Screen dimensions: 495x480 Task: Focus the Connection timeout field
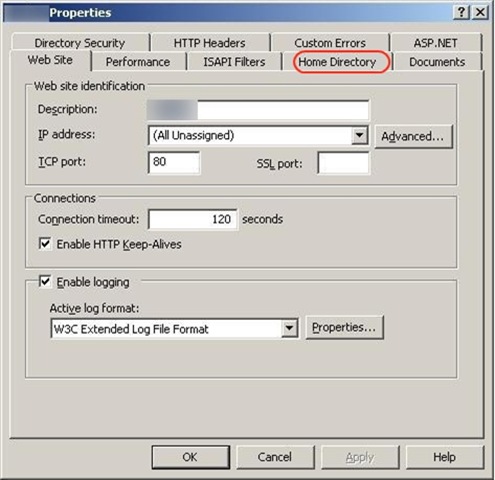tap(193, 219)
